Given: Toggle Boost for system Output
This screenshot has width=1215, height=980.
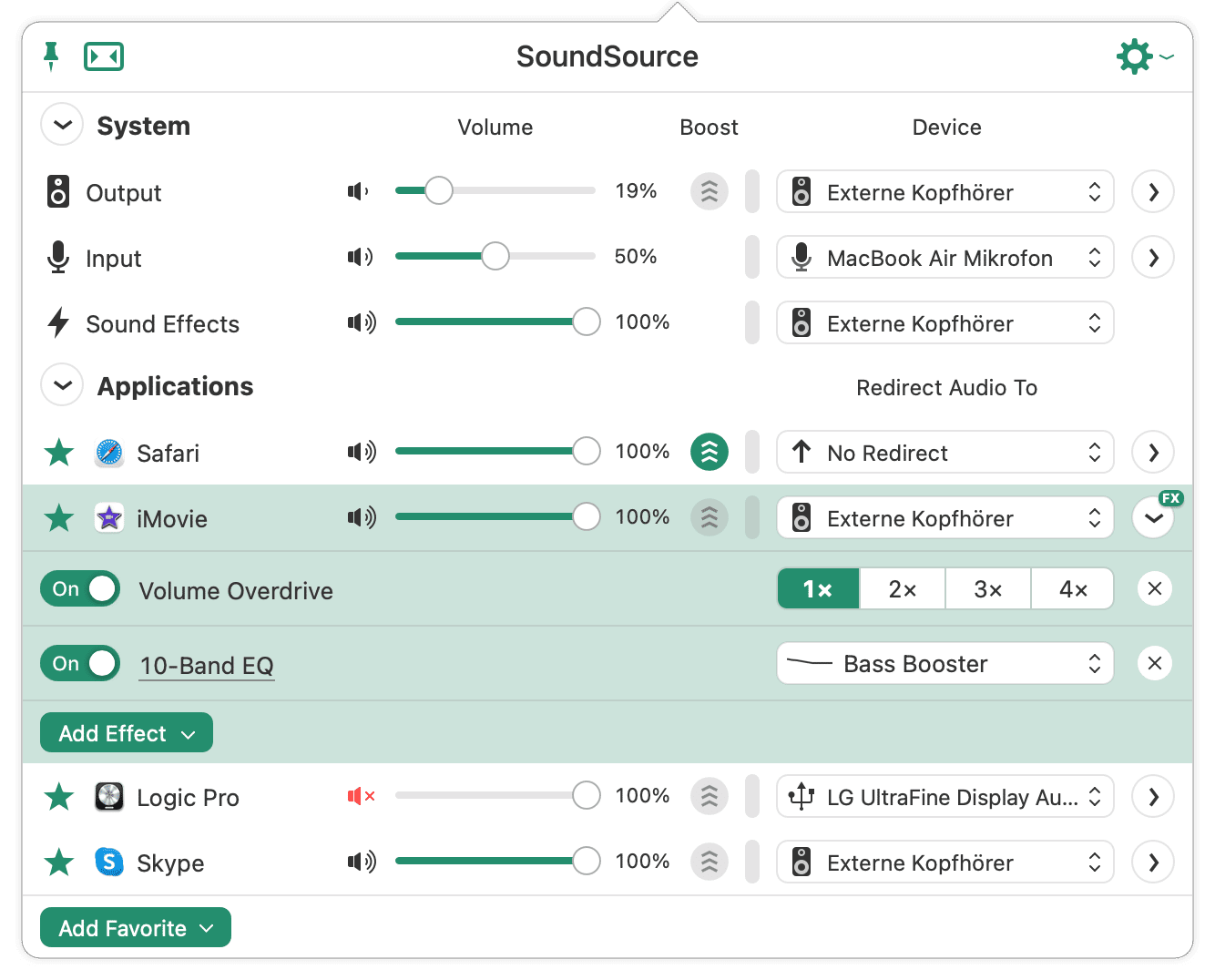Looking at the screenshot, I should 710,191.
